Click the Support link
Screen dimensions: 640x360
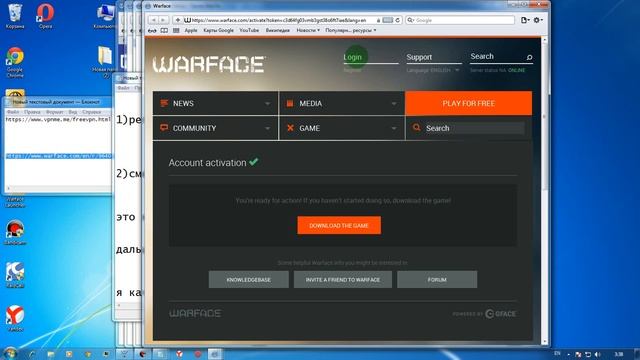tap(419, 57)
